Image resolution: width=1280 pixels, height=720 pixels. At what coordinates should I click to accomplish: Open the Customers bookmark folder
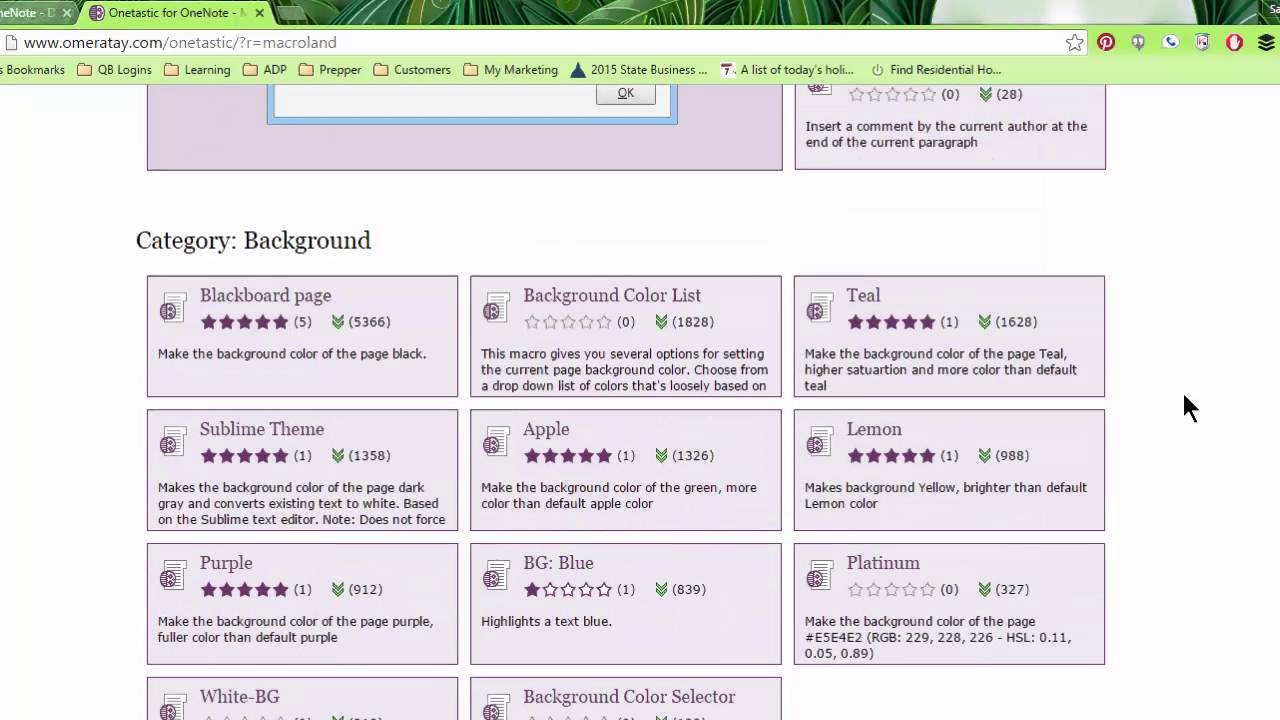(x=412, y=70)
